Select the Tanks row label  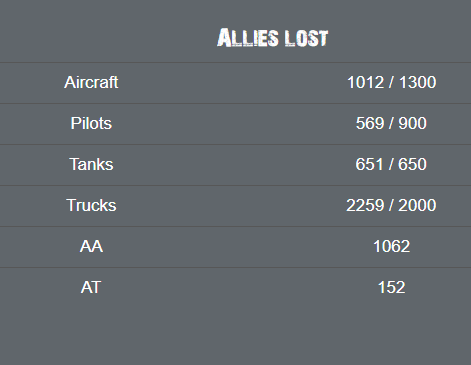click(x=91, y=164)
